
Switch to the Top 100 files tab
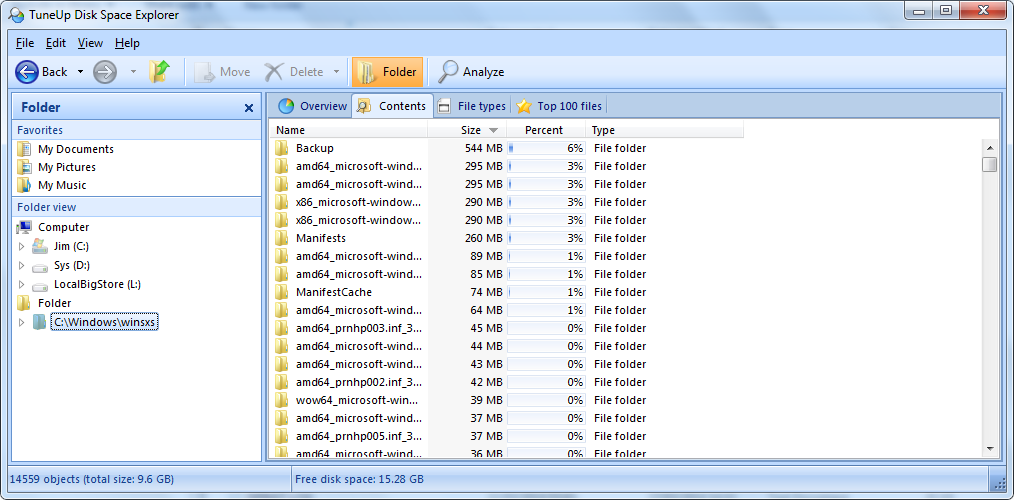[x=560, y=106]
